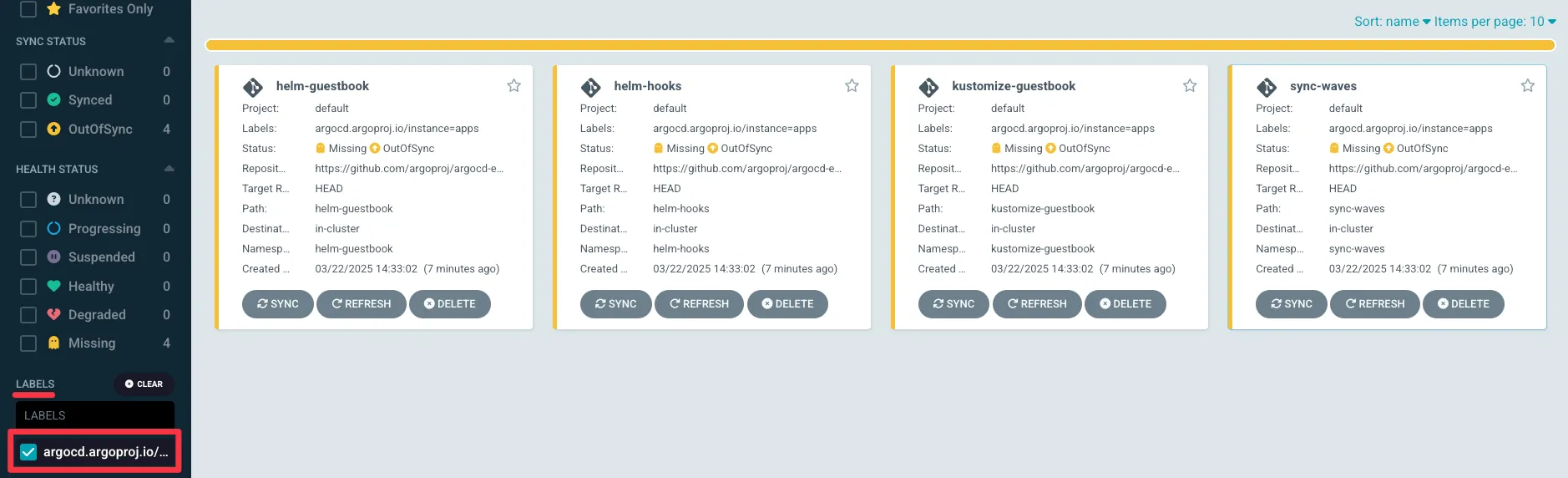Star the sync-waves application
Screen dimensions: 1568x478
(1527, 85)
